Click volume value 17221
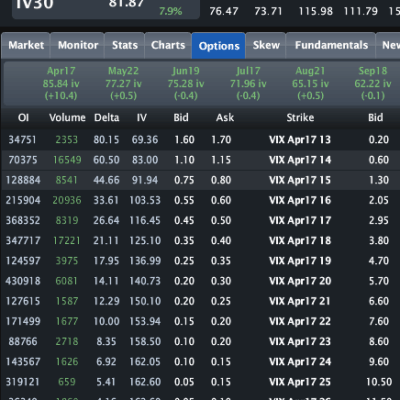 (x=67, y=241)
